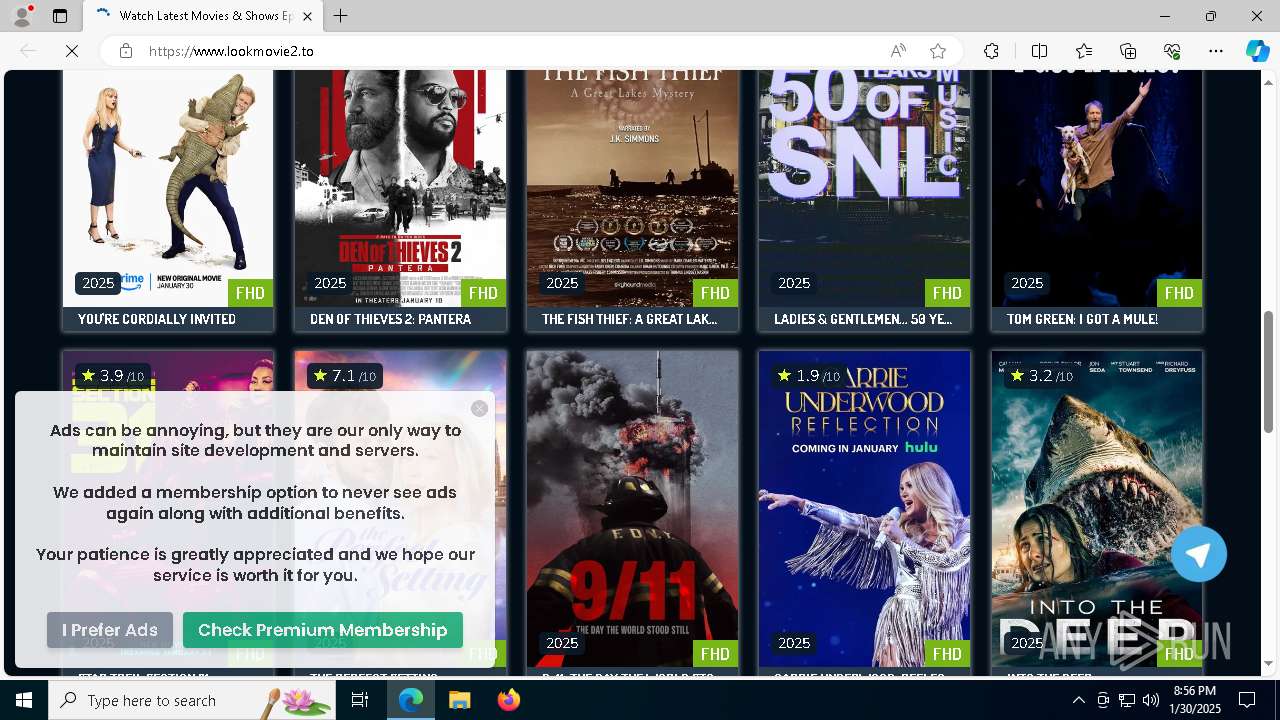Screen dimensions: 1280x720
Task: Toggle Split screen view
Action: [x=1039, y=51]
